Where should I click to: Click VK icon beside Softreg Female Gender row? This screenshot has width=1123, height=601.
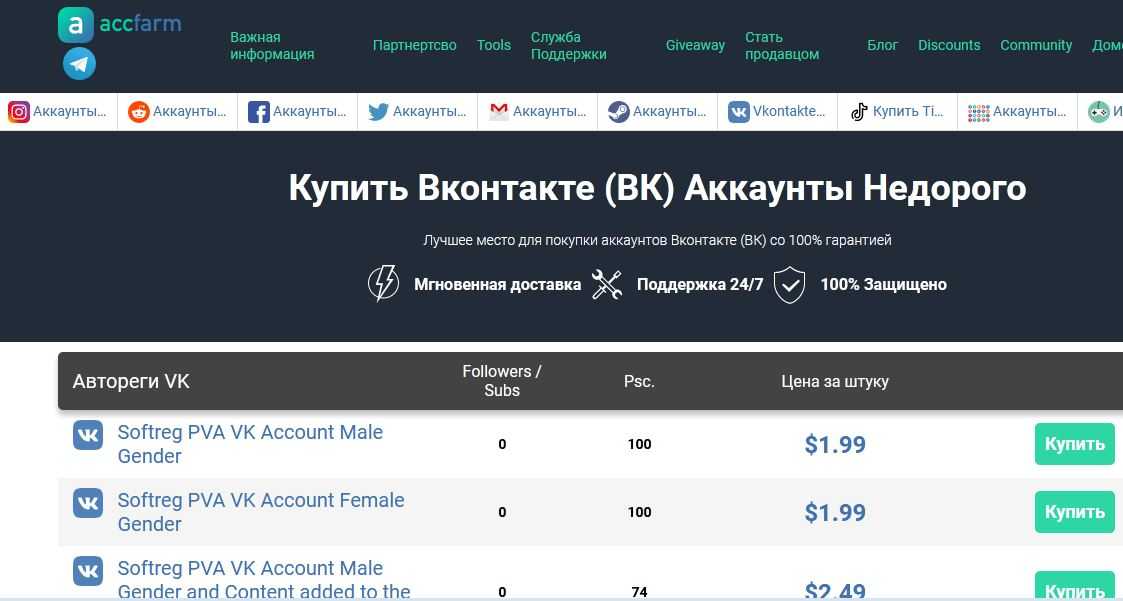[88, 503]
